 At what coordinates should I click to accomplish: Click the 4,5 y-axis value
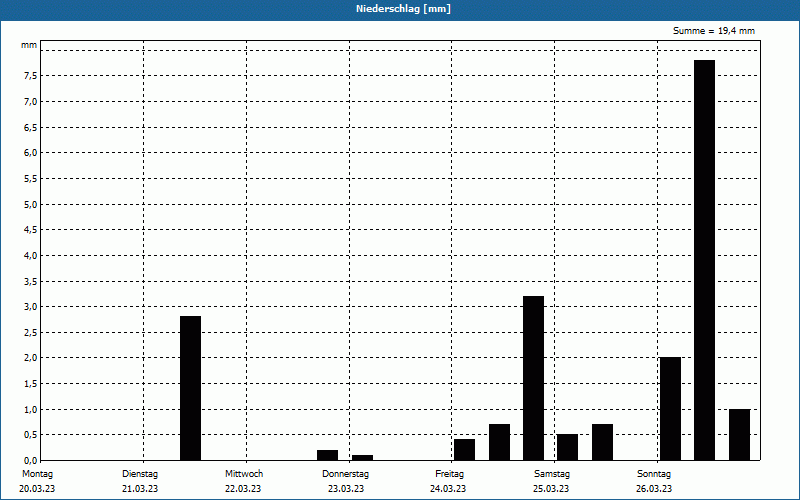pyautogui.click(x=31, y=230)
